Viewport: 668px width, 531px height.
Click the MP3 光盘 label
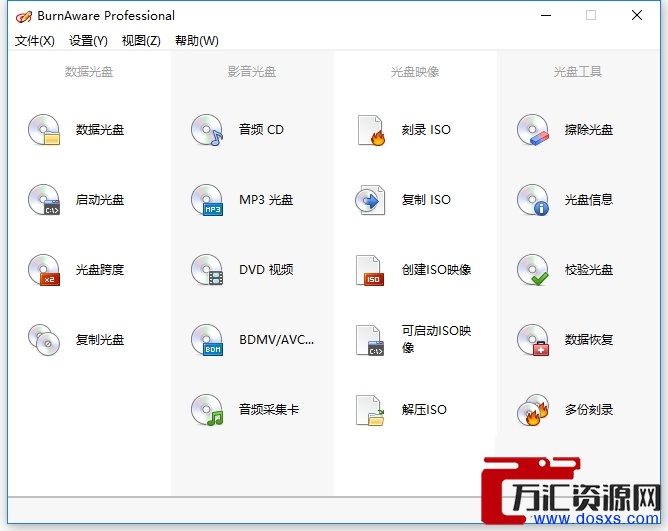point(266,199)
